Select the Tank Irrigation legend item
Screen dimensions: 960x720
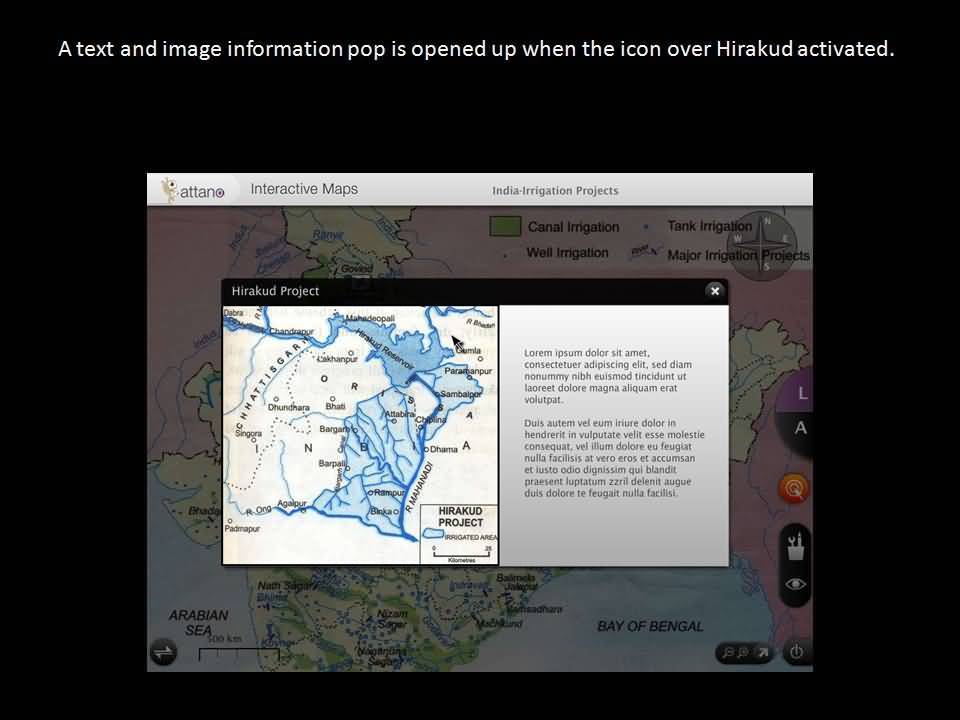tap(709, 227)
